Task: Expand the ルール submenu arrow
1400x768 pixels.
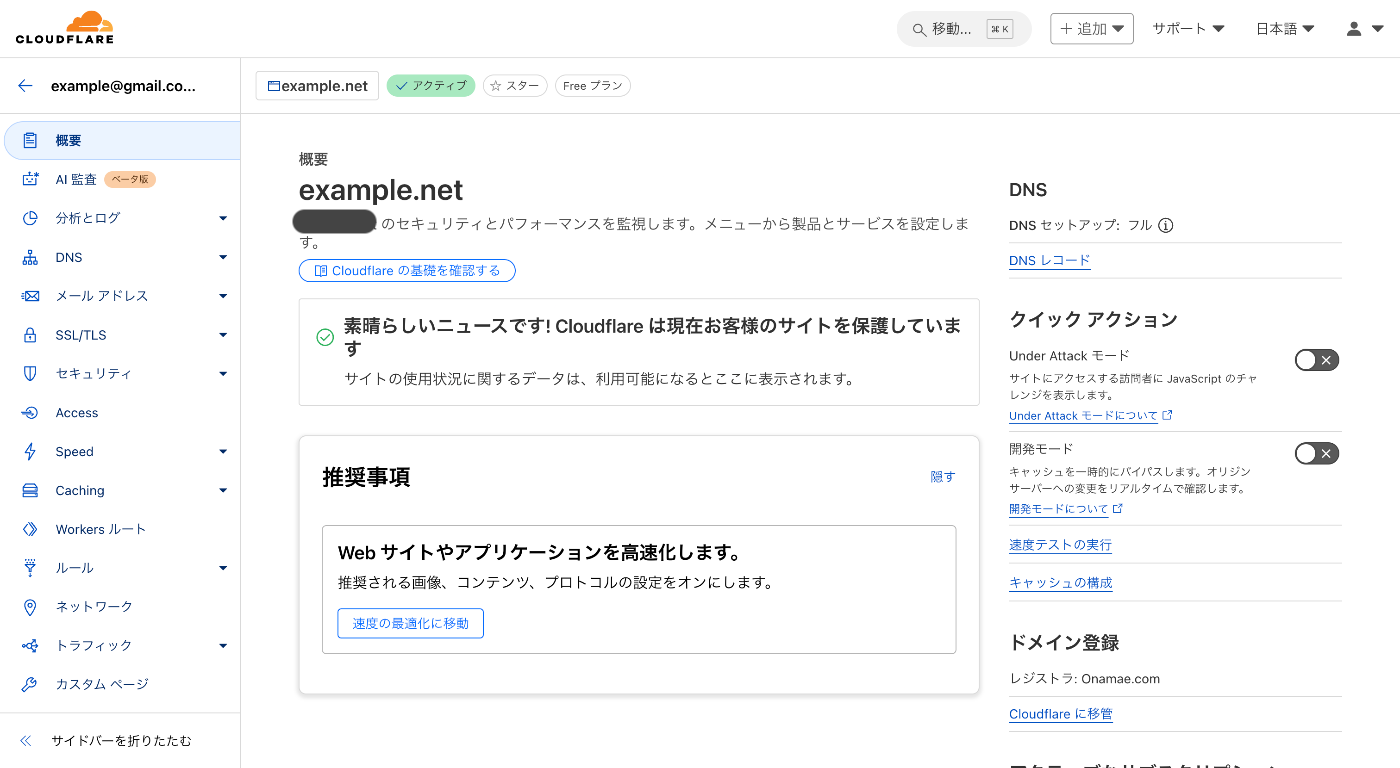Action: pyautogui.click(x=223, y=568)
